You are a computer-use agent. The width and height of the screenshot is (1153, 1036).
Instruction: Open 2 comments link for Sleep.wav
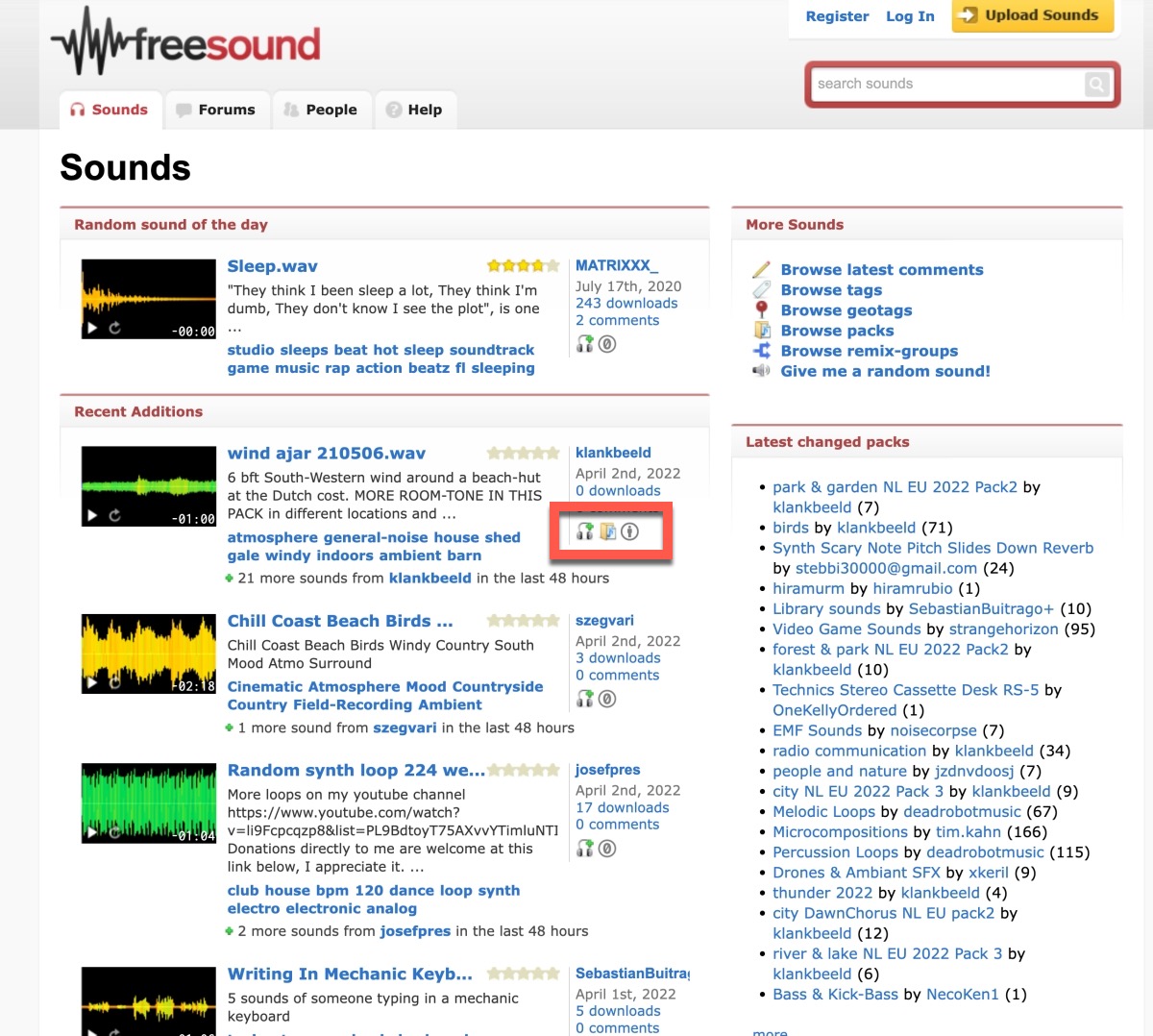617,320
